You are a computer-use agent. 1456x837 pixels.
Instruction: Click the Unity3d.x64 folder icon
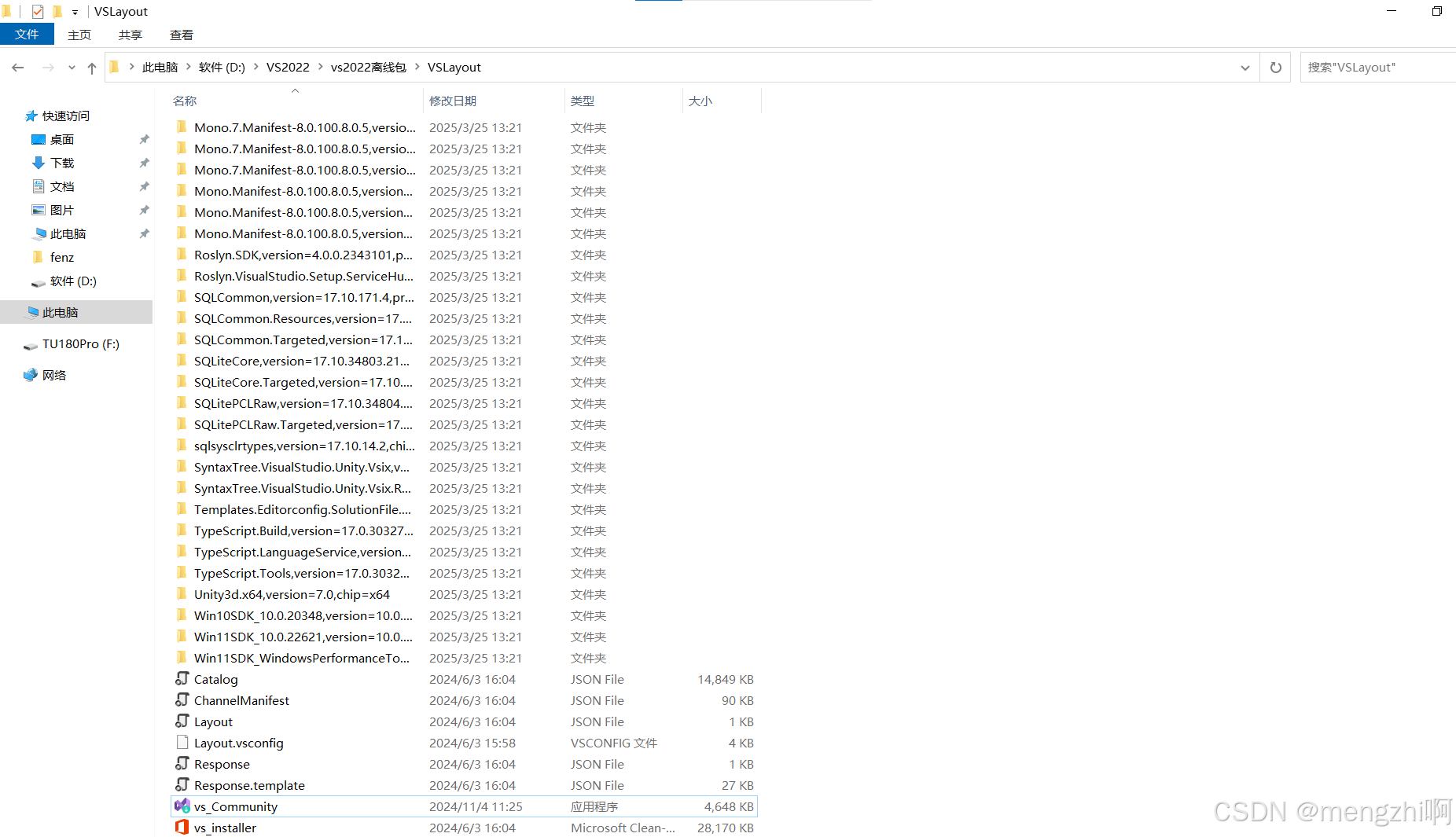point(182,593)
